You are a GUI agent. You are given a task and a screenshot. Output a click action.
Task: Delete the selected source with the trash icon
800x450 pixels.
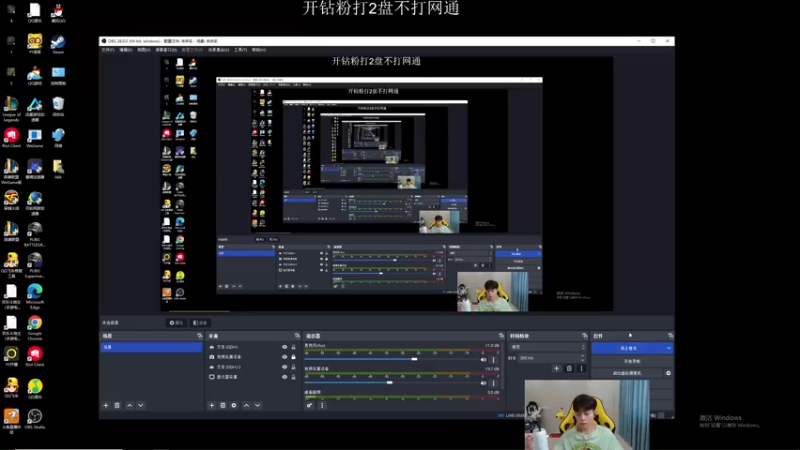[x=223, y=406]
